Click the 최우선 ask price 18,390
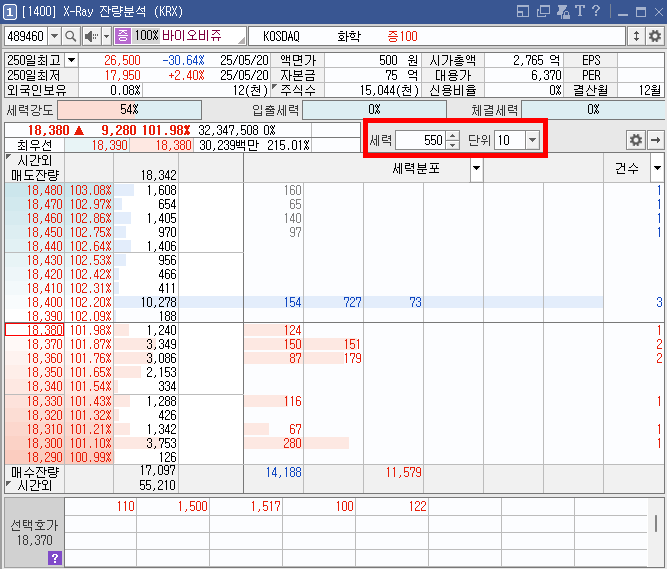The image size is (667, 569). click(x=97, y=145)
